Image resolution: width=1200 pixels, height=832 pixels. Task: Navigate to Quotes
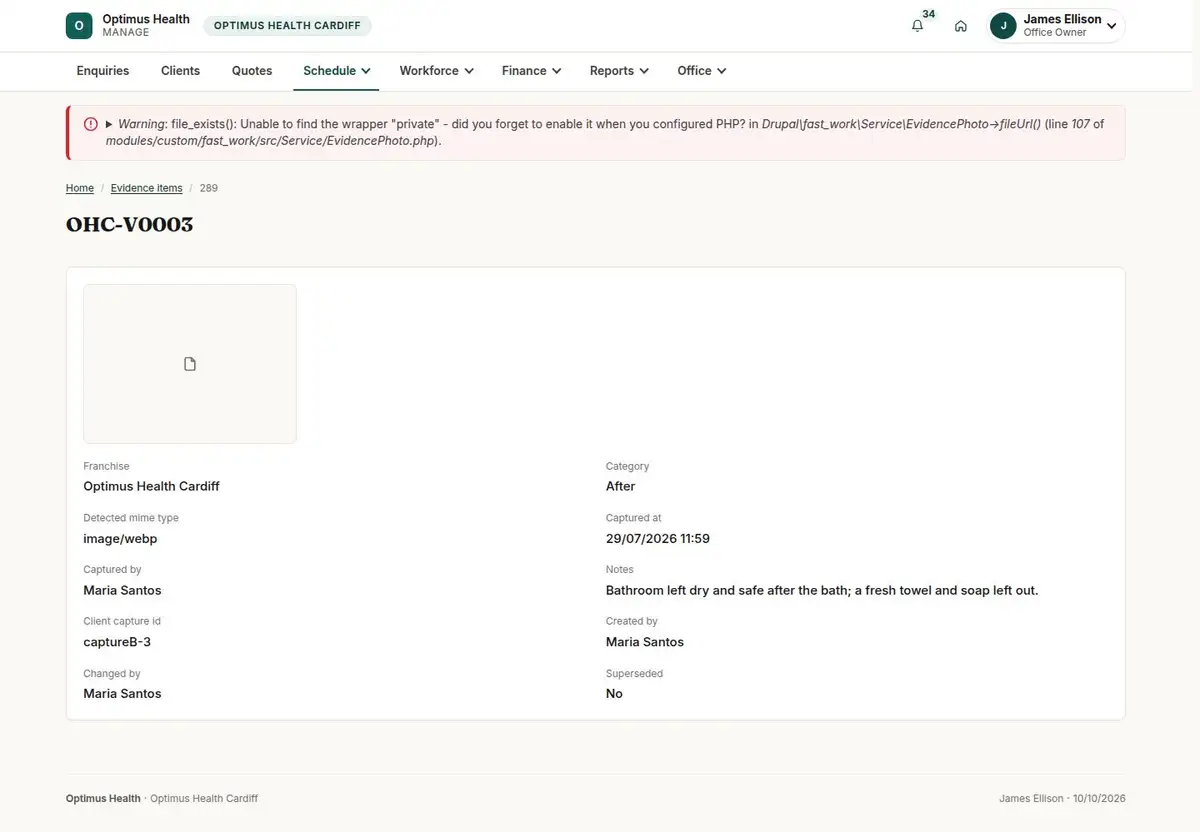(252, 71)
